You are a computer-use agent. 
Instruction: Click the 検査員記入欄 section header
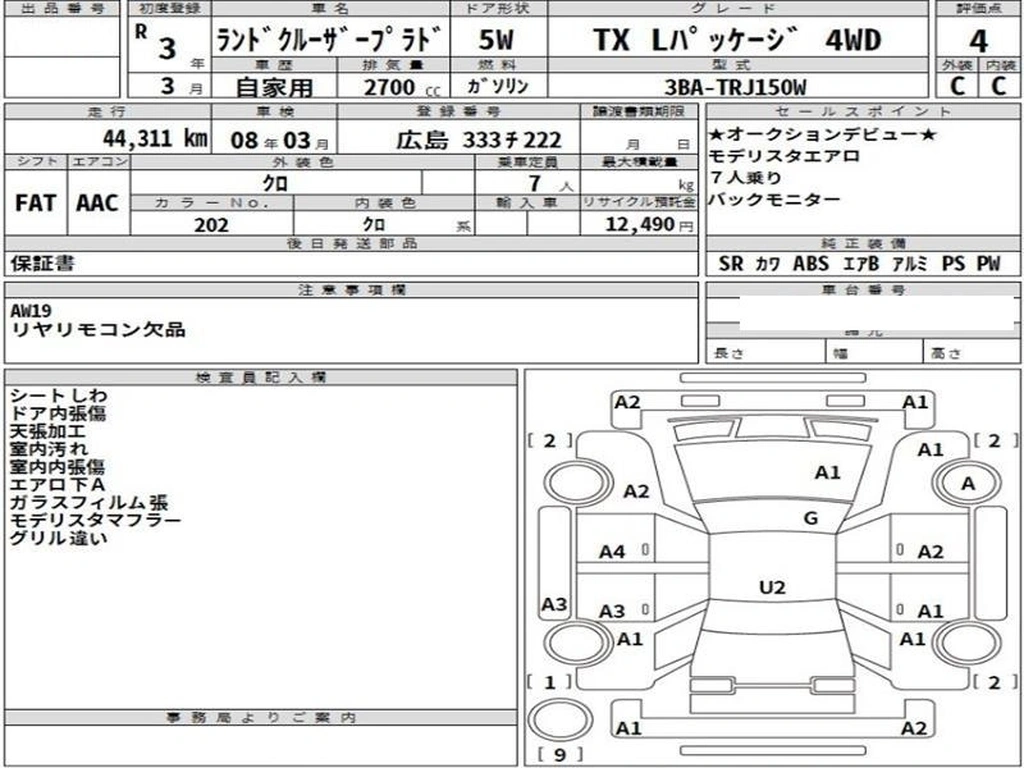261,377
